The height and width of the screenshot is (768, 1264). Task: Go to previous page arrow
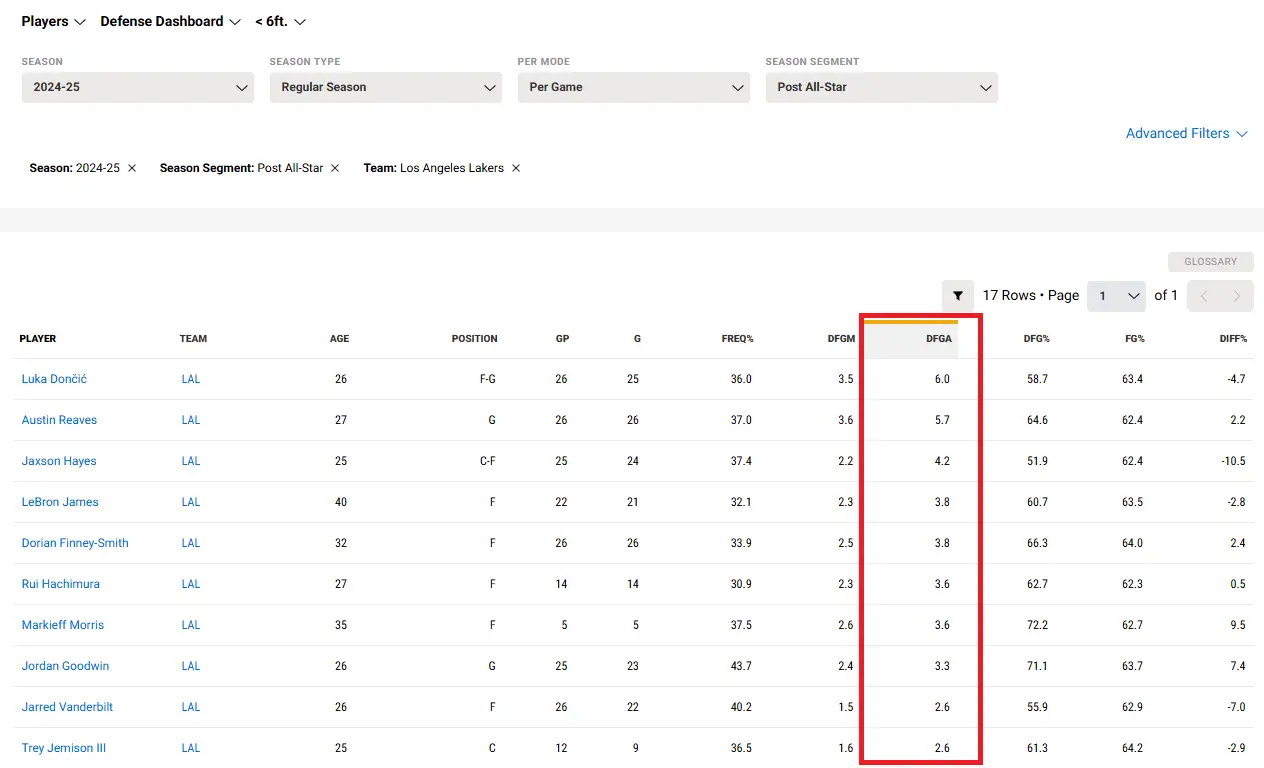tap(1204, 296)
